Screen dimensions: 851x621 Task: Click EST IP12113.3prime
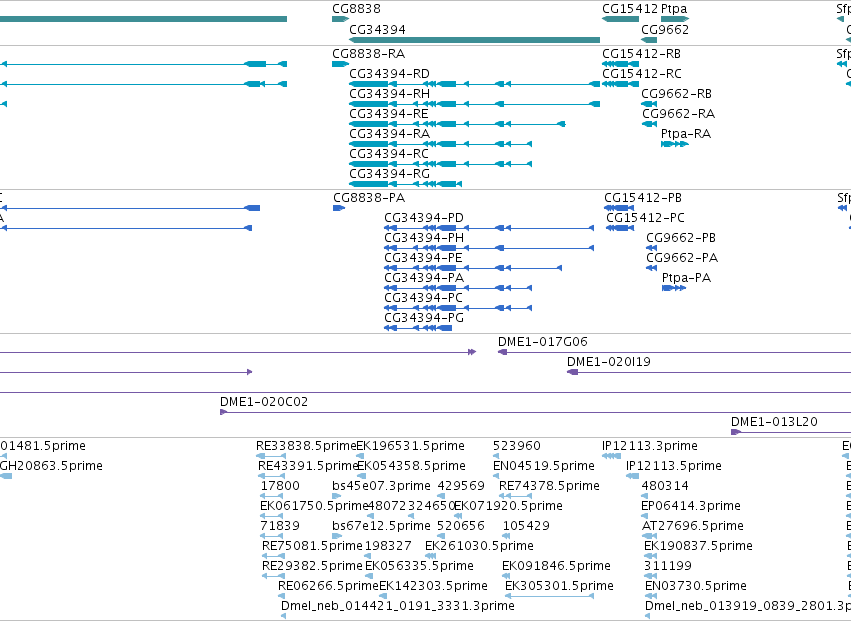650,446
